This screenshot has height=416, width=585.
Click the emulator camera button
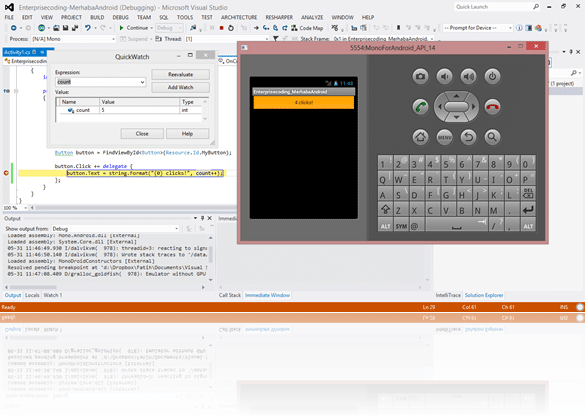tap(420, 76)
